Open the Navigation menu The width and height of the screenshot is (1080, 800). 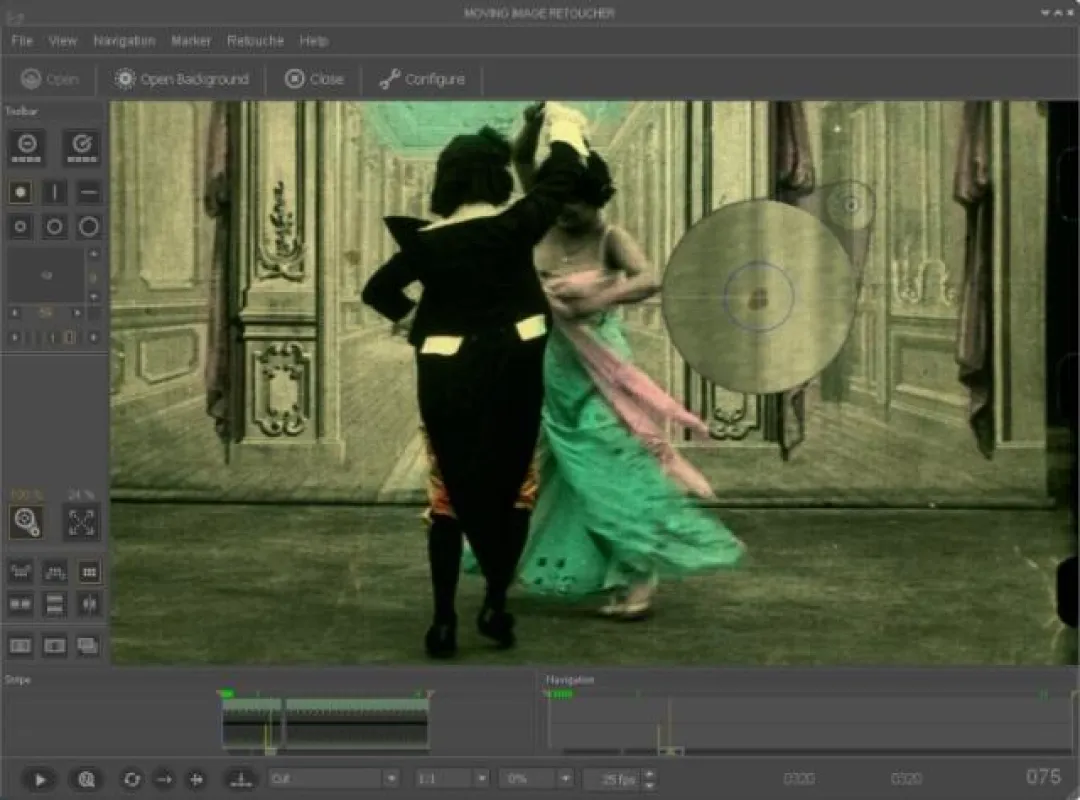(x=124, y=41)
